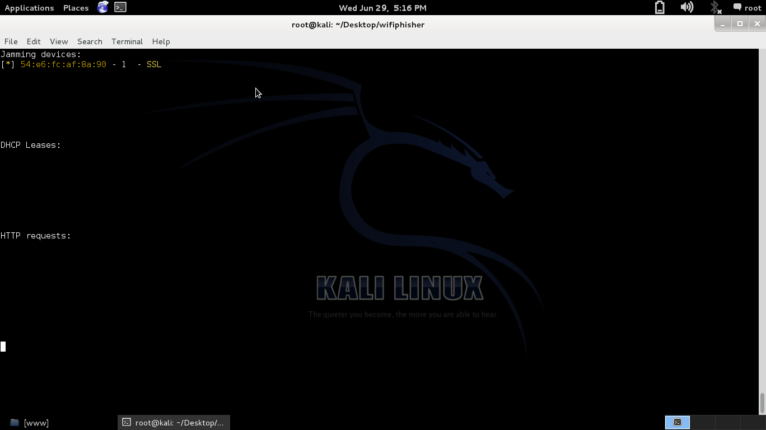The height and width of the screenshot is (430, 766).
Task: Click the Bluetooth indicator icon
Action: [715, 7]
